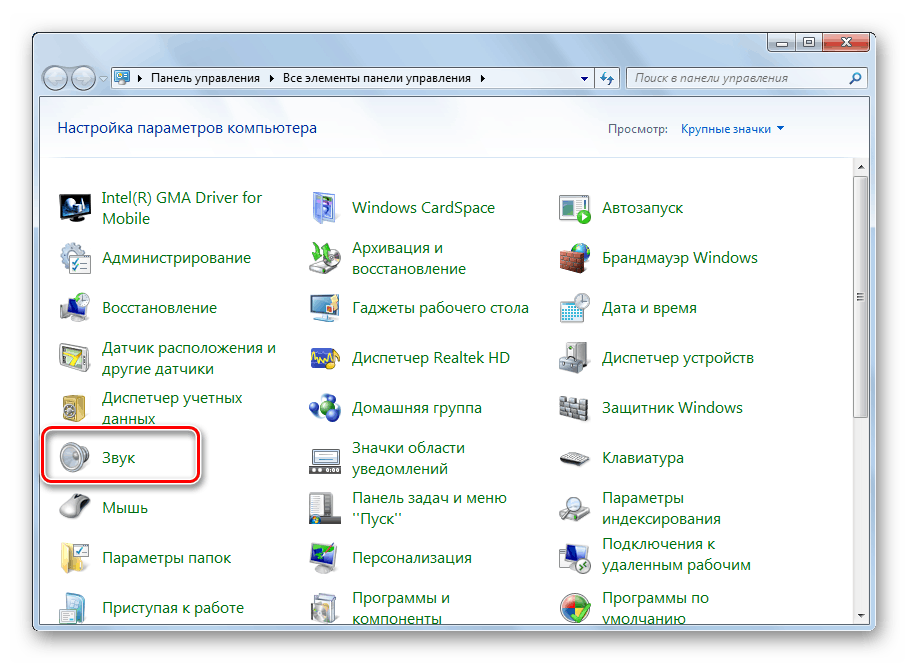Click the scrollbar down arrow
The image size is (909, 664).
pos(861,615)
